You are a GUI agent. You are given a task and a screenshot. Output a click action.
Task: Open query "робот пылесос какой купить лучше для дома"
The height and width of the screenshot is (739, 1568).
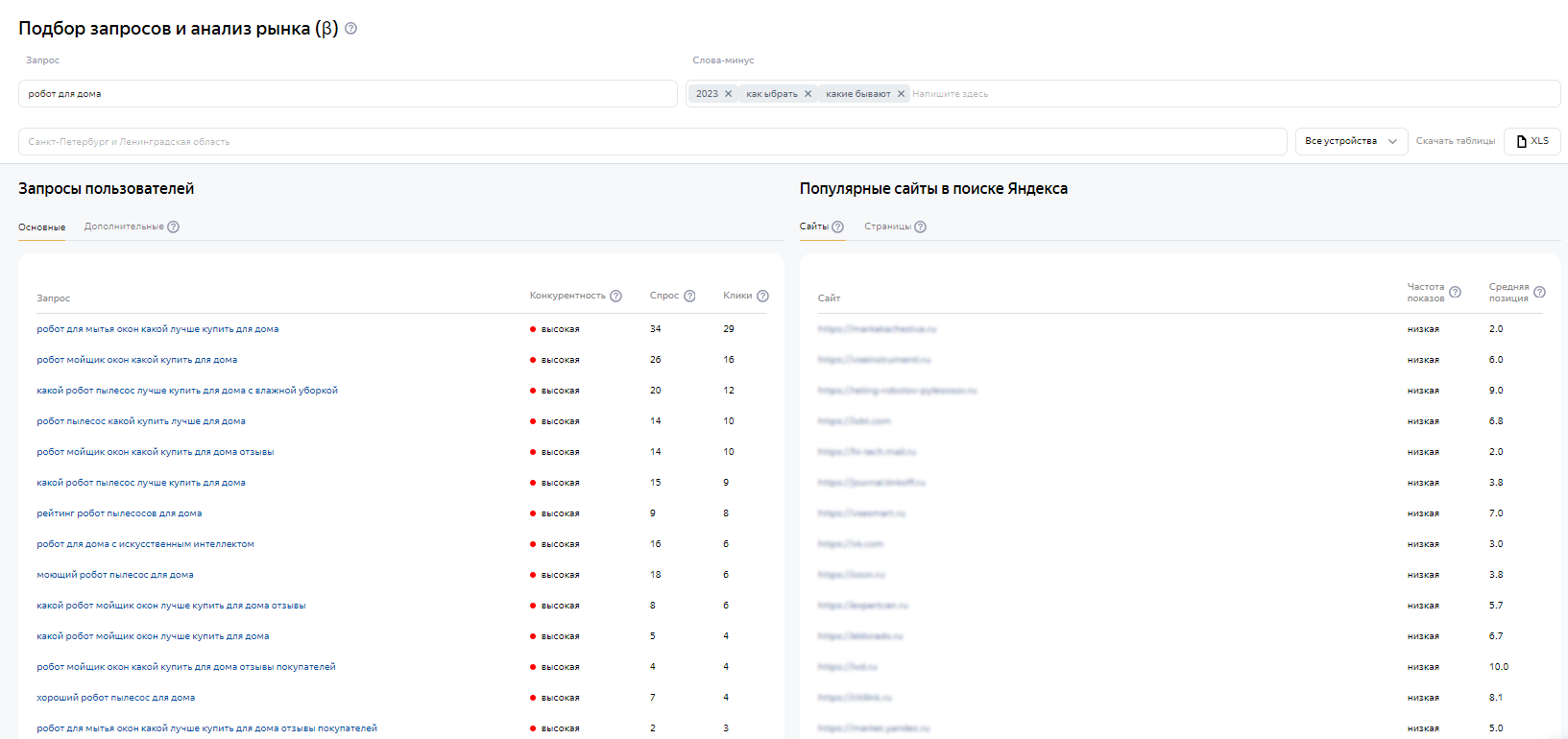pos(141,421)
